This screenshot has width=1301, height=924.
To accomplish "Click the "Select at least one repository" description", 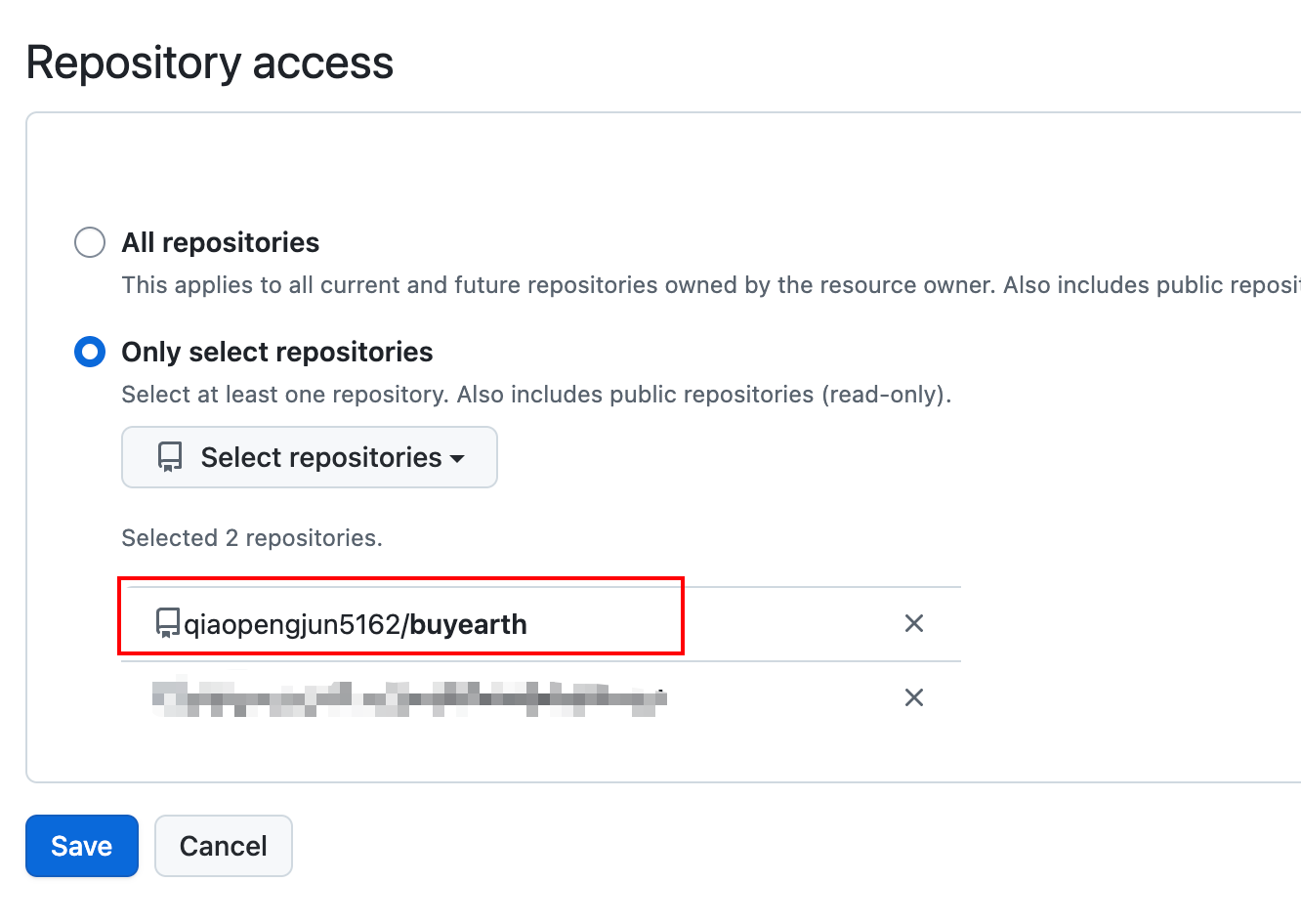I will 536,395.
